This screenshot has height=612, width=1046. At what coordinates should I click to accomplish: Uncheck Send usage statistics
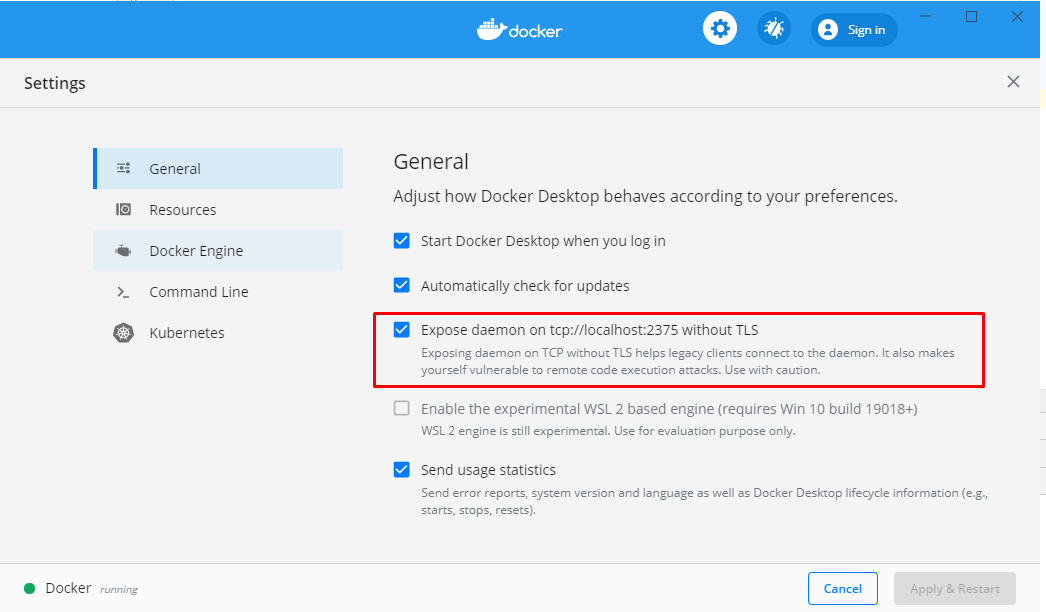(402, 470)
